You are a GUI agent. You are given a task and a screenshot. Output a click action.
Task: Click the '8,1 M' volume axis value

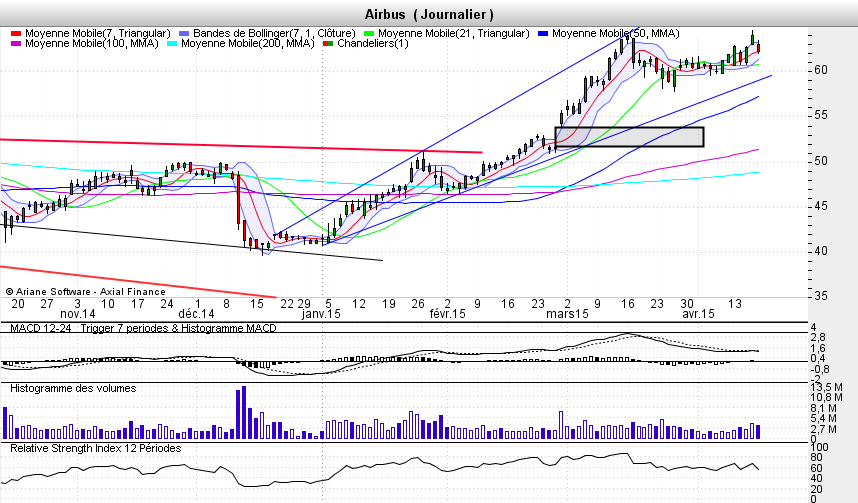pyautogui.click(x=824, y=408)
